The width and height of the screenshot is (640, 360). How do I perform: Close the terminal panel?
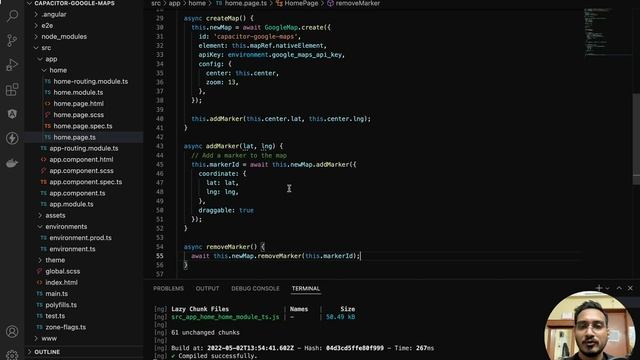[x=630, y=288]
